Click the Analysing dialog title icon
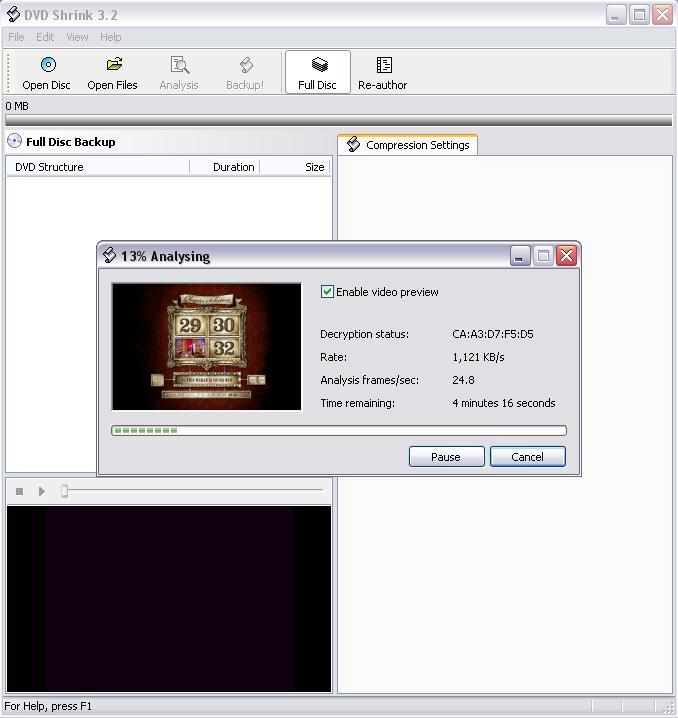The image size is (678, 718). click(x=109, y=255)
